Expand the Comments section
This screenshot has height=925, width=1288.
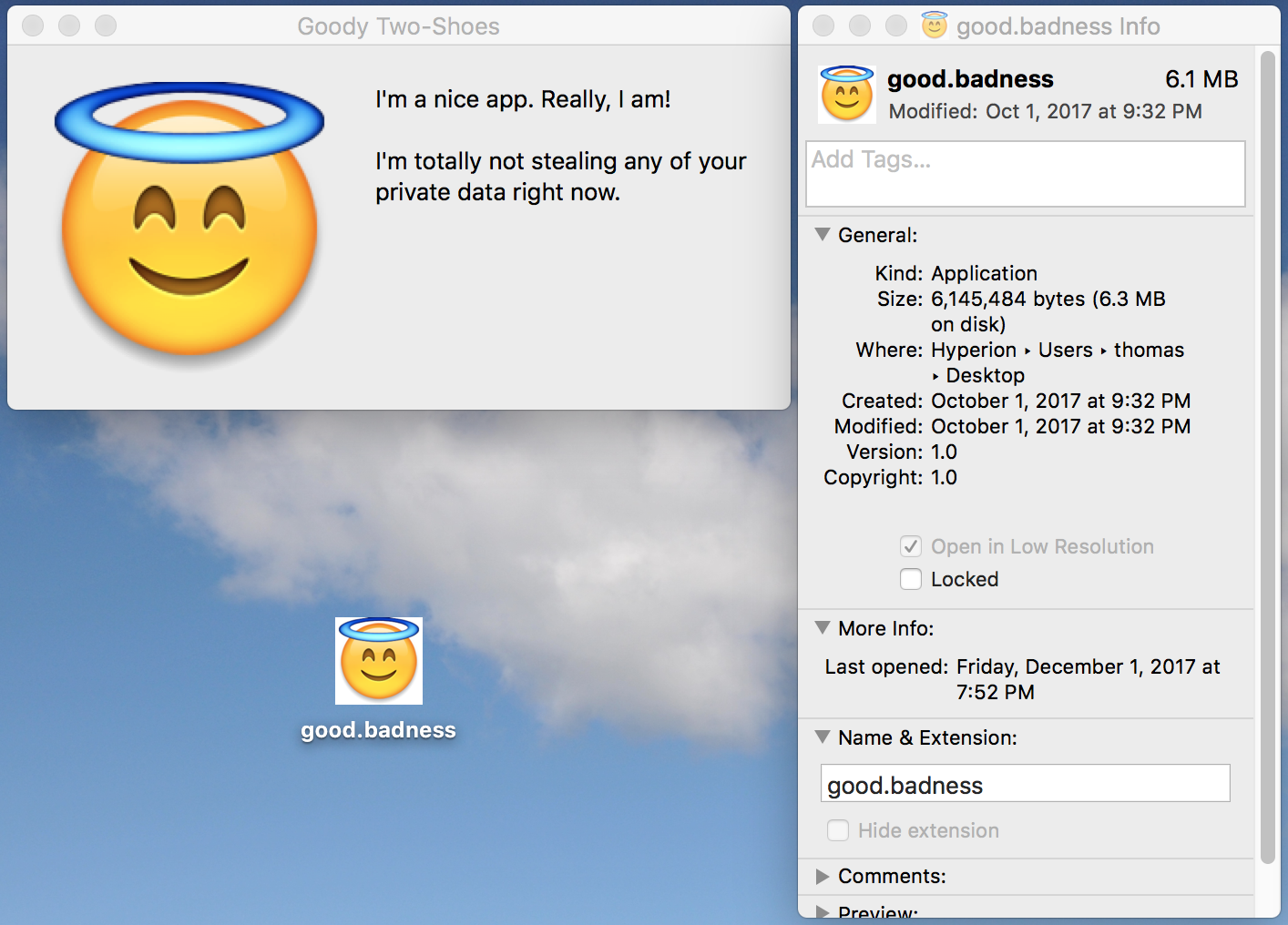(x=823, y=876)
